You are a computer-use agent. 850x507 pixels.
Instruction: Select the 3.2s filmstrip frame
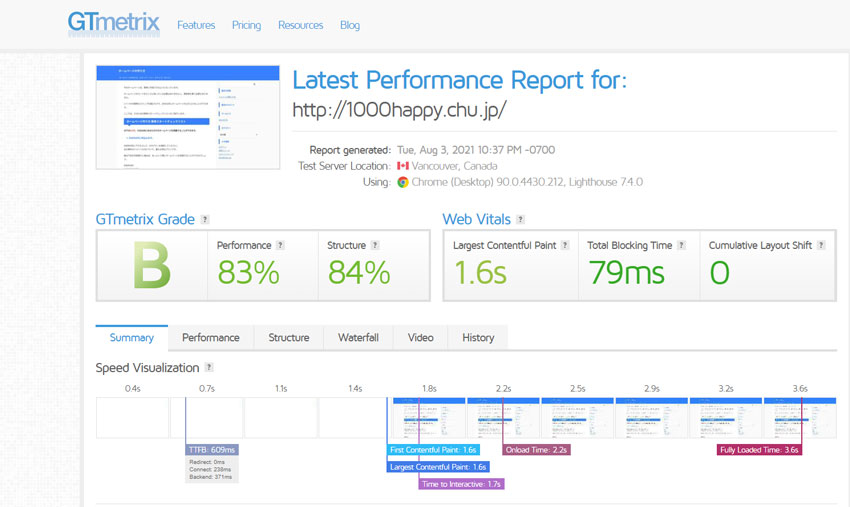click(x=726, y=418)
